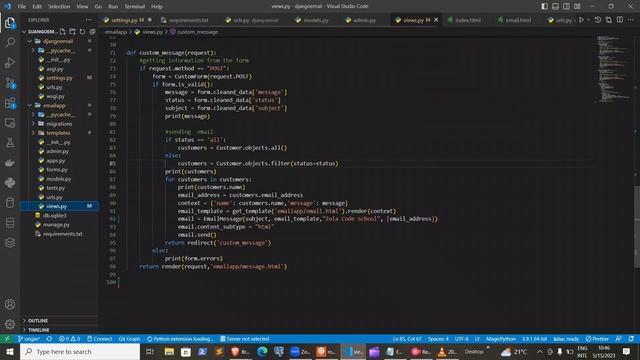Open the File menu

[22, 7]
